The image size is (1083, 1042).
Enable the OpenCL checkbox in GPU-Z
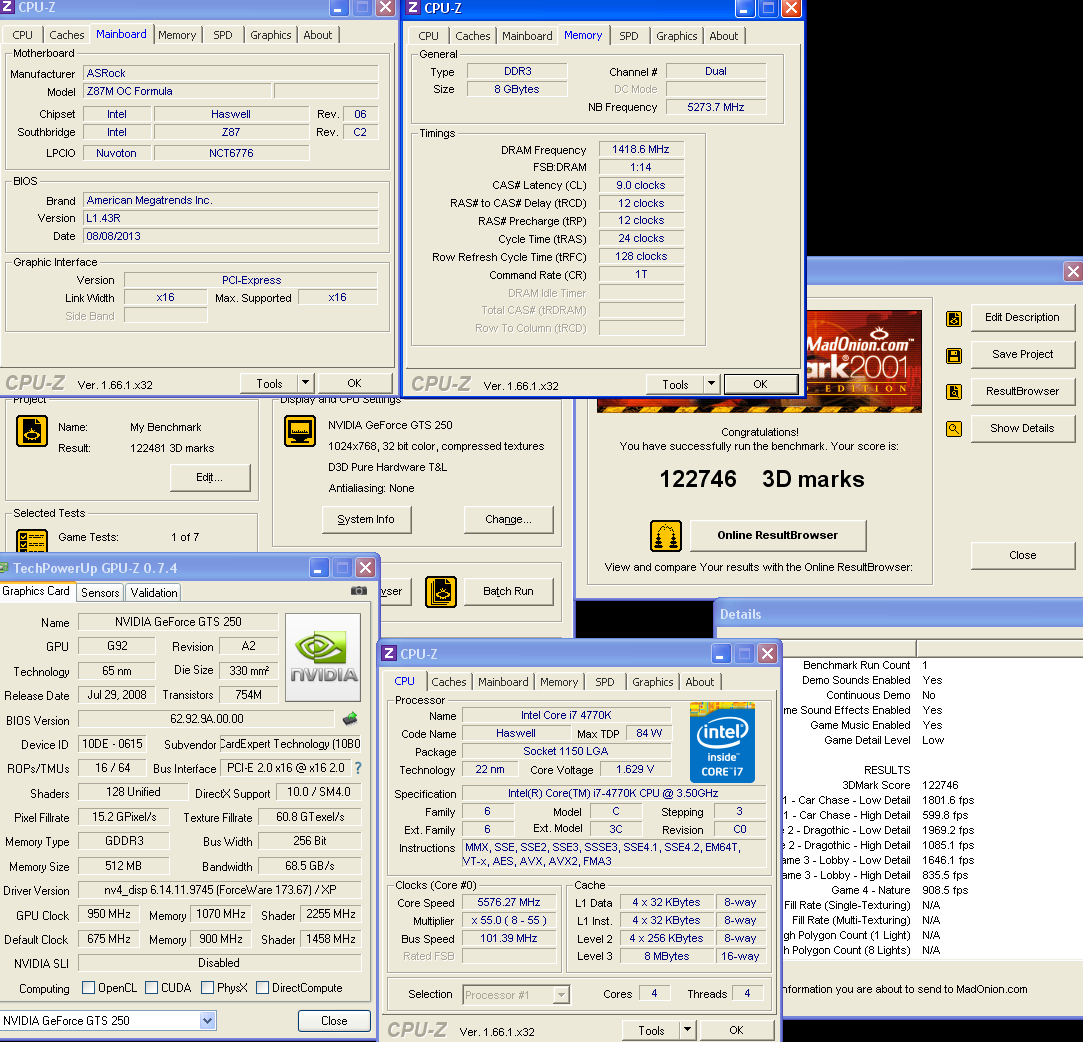(x=88, y=987)
